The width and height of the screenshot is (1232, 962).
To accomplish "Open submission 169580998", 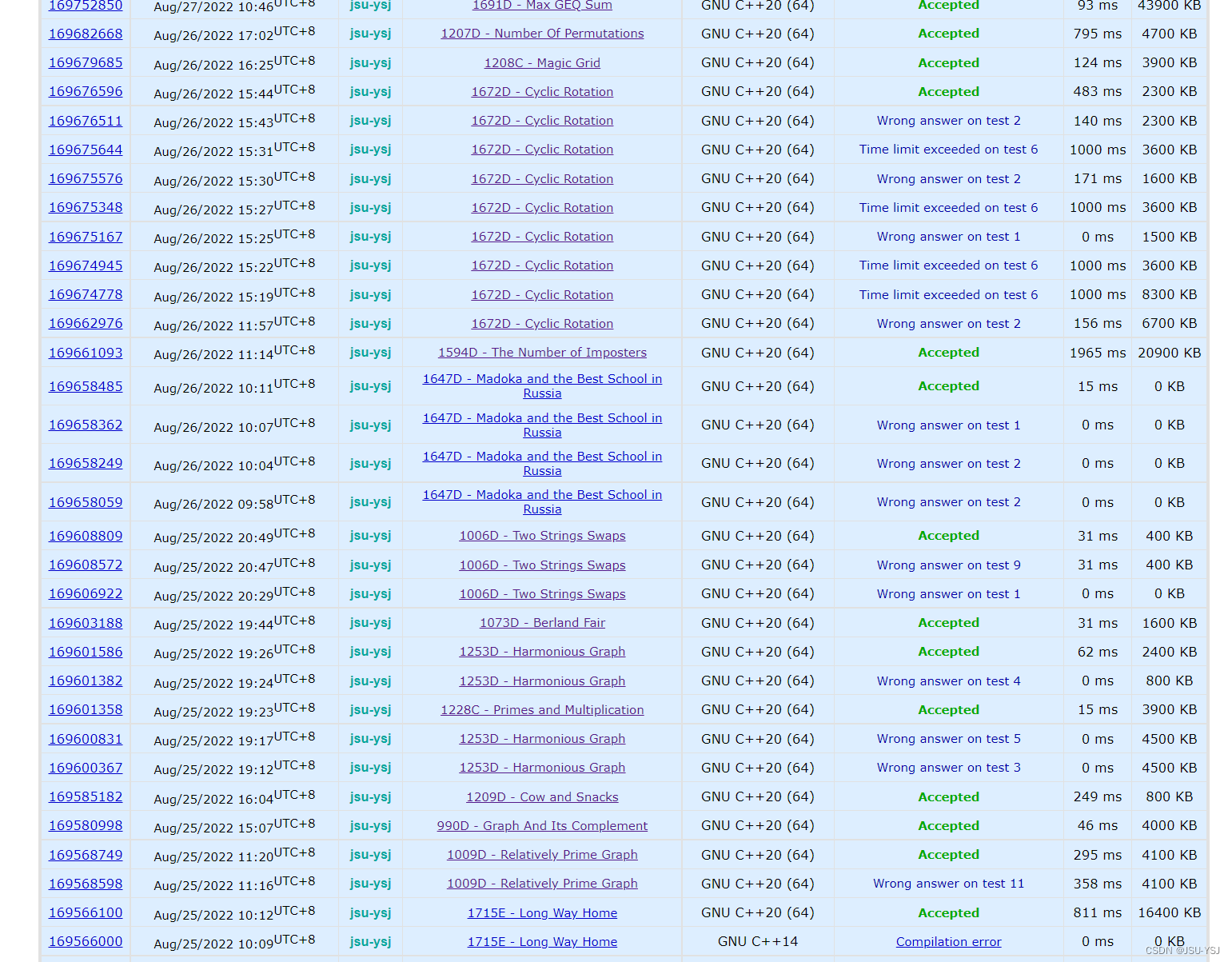I will point(86,825).
